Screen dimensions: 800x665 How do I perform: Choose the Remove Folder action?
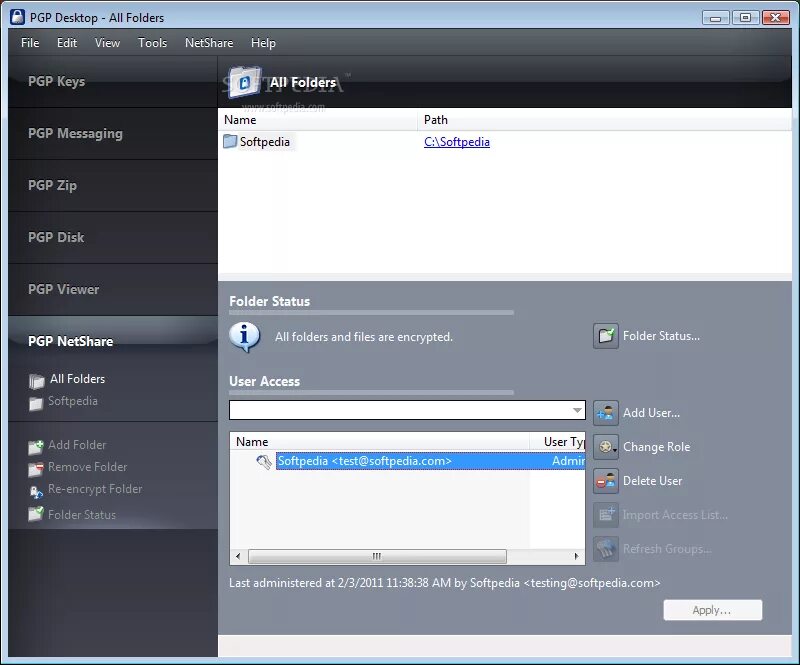(x=87, y=467)
